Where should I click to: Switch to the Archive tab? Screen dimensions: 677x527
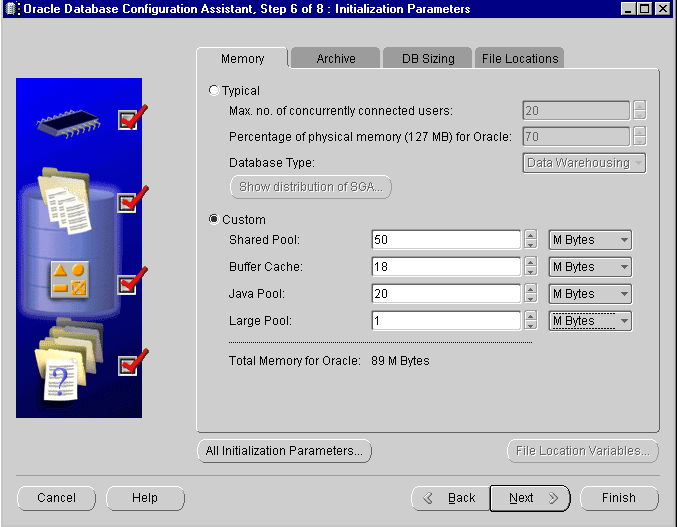pos(336,59)
